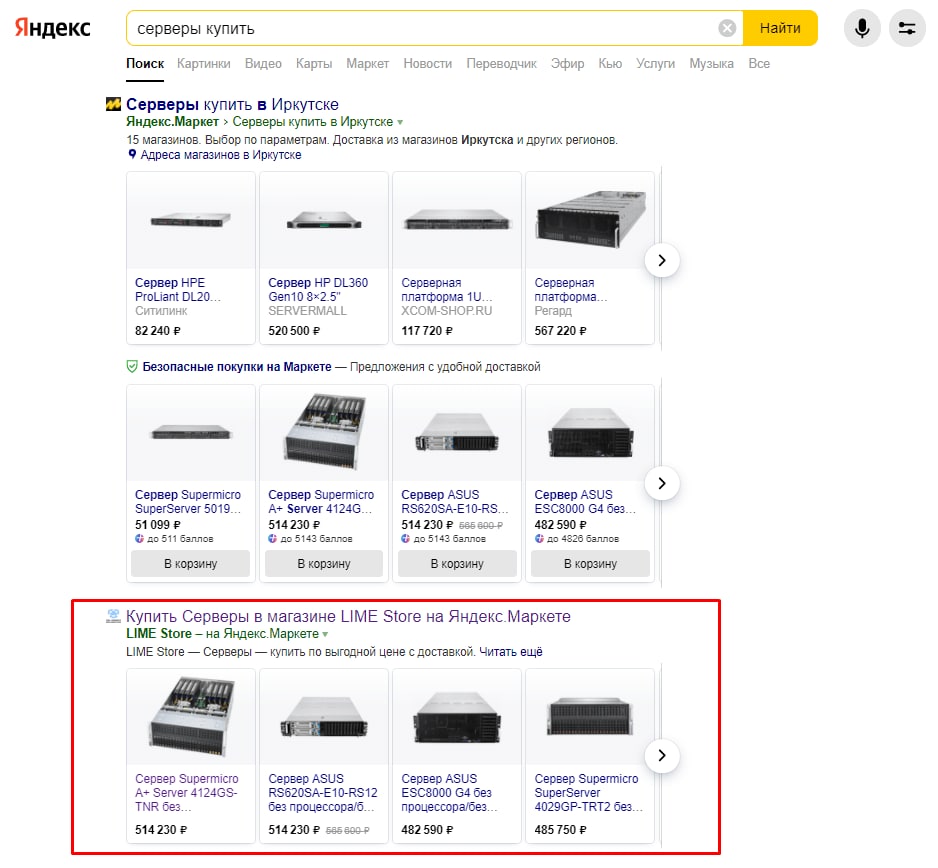This screenshot has height=868, width=938.
Task: Click Supermicro SuperServer 5019 thumbnail
Action: pos(191,433)
